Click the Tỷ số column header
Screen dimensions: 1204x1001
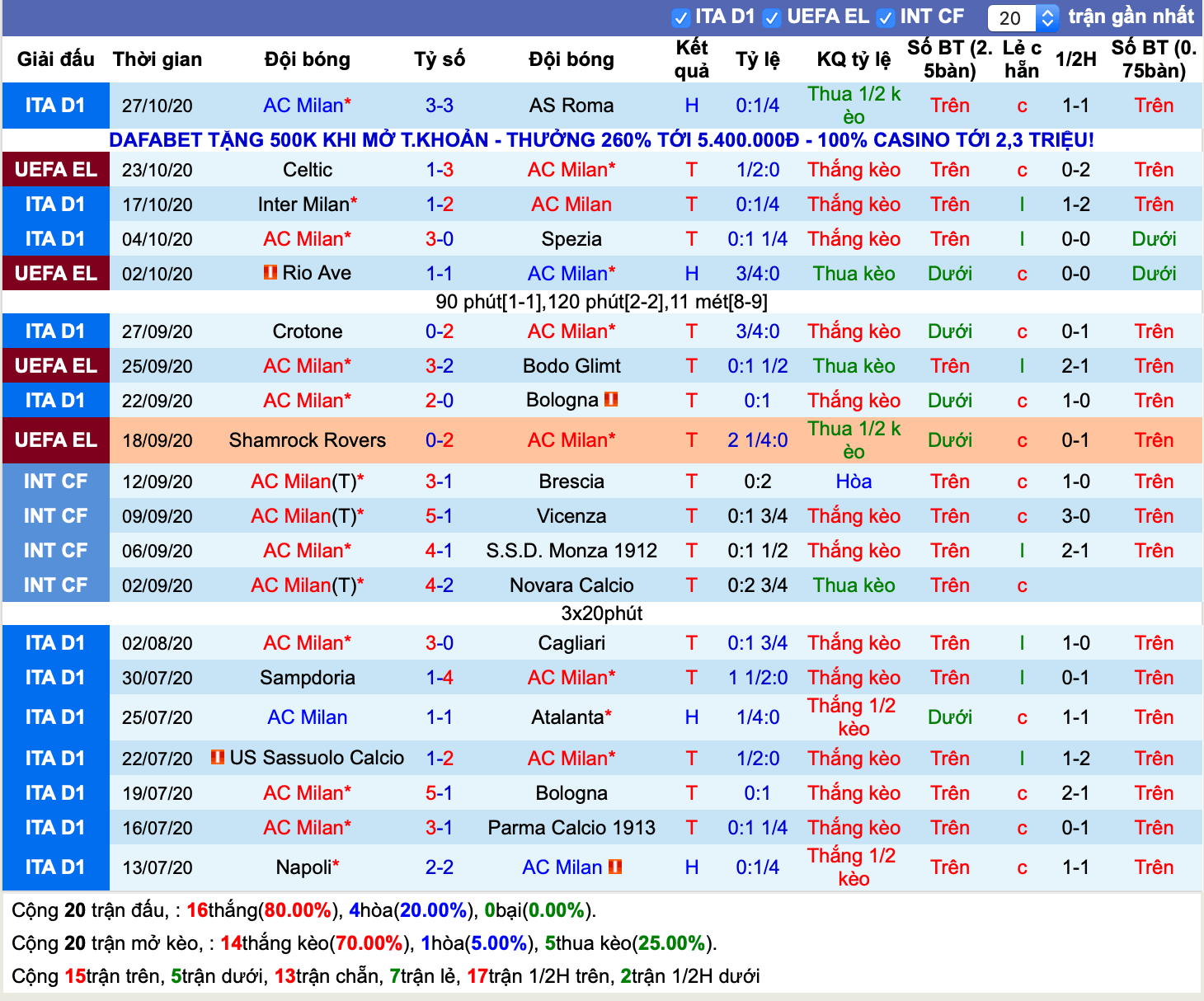(440, 59)
